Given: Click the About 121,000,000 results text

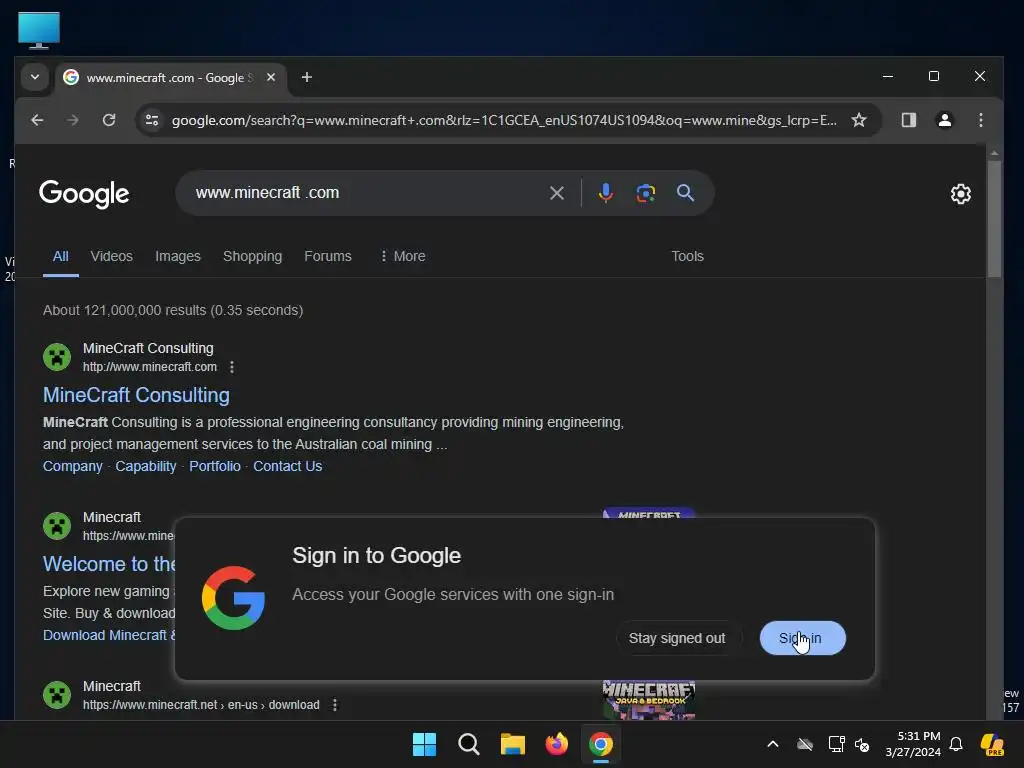Looking at the screenshot, I should (x=173, y=310).
